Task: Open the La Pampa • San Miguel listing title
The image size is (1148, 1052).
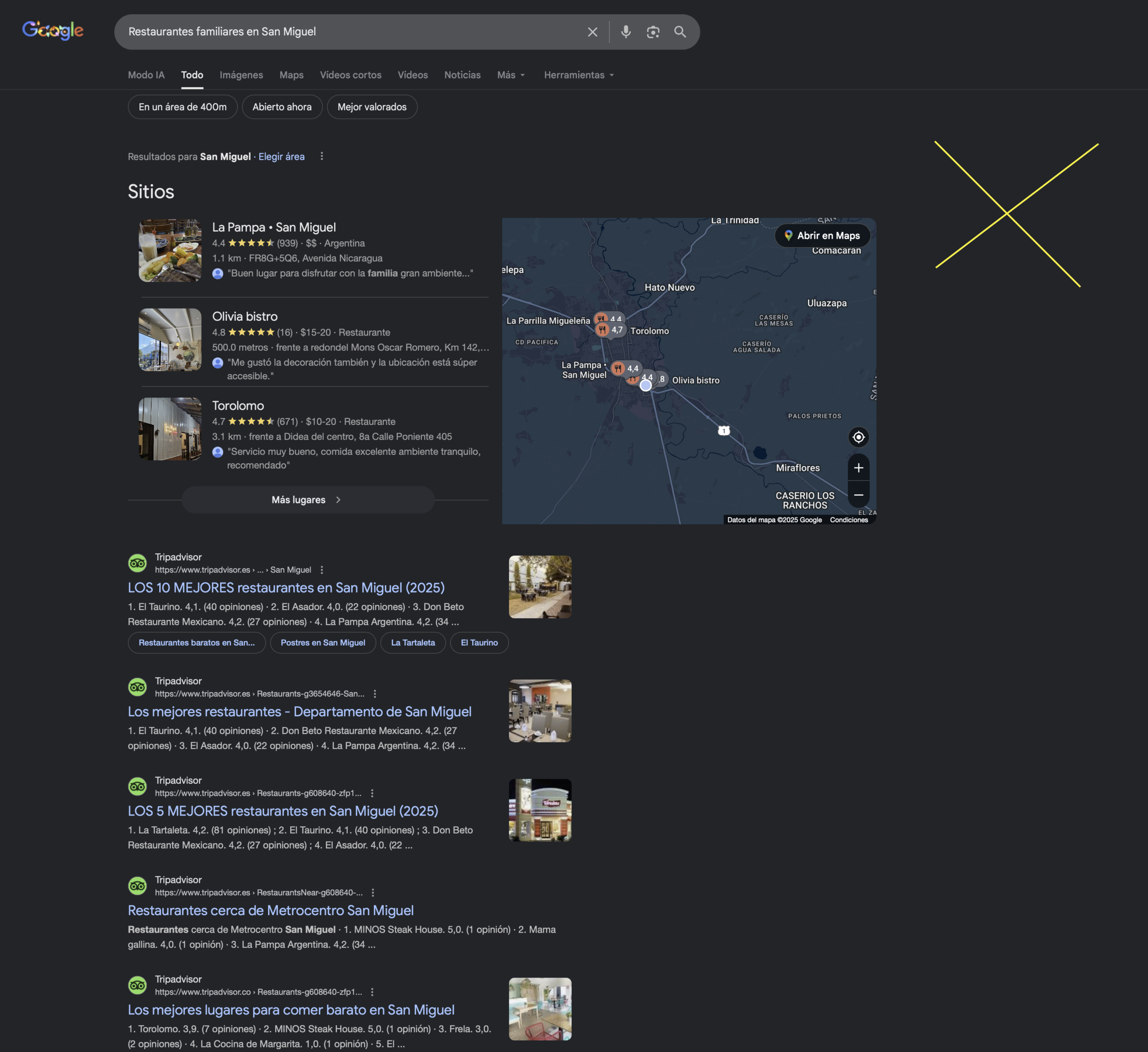Action: [274, 227]
